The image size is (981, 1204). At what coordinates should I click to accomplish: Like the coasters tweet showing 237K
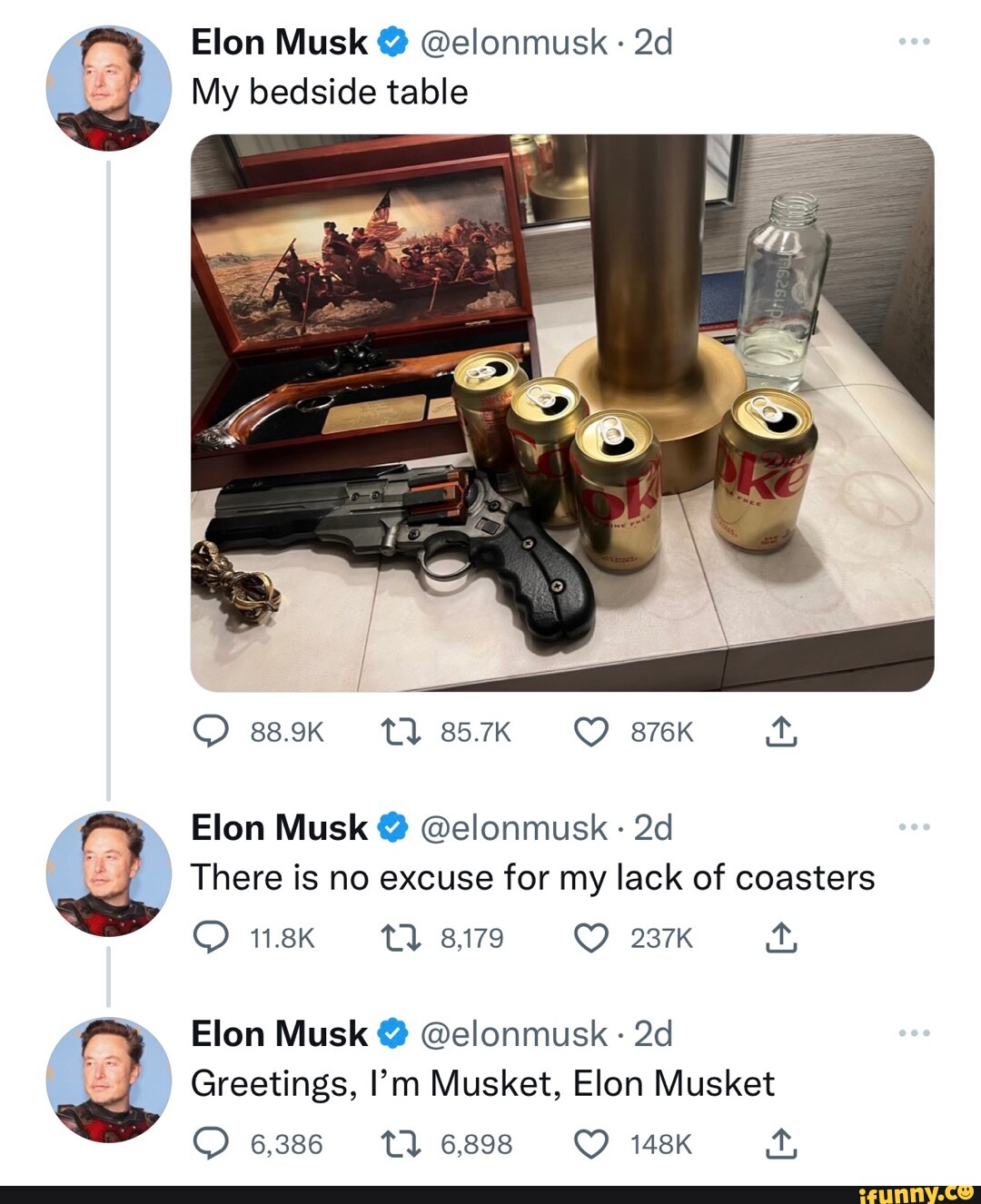(x=592, y=938)
